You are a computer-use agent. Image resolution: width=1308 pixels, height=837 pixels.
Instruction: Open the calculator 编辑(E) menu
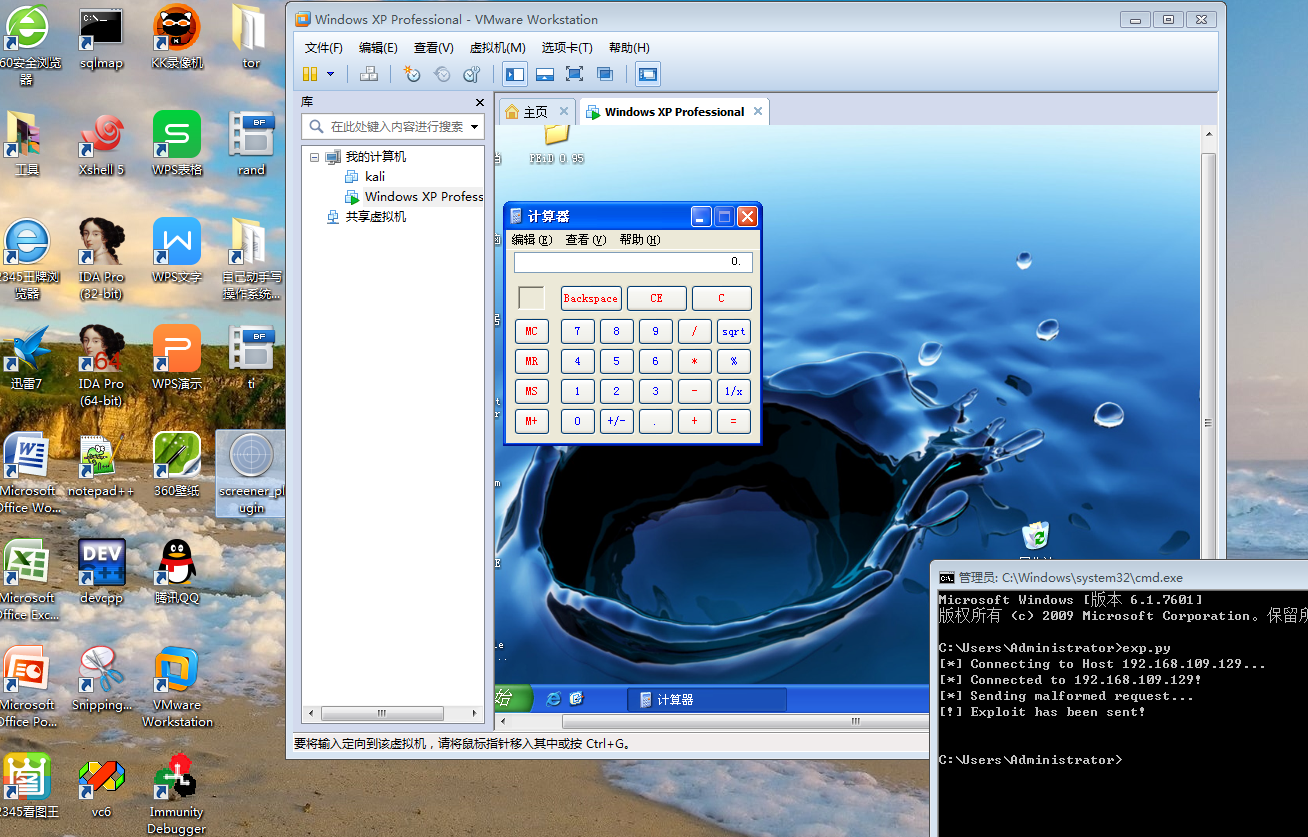[532, 240]
